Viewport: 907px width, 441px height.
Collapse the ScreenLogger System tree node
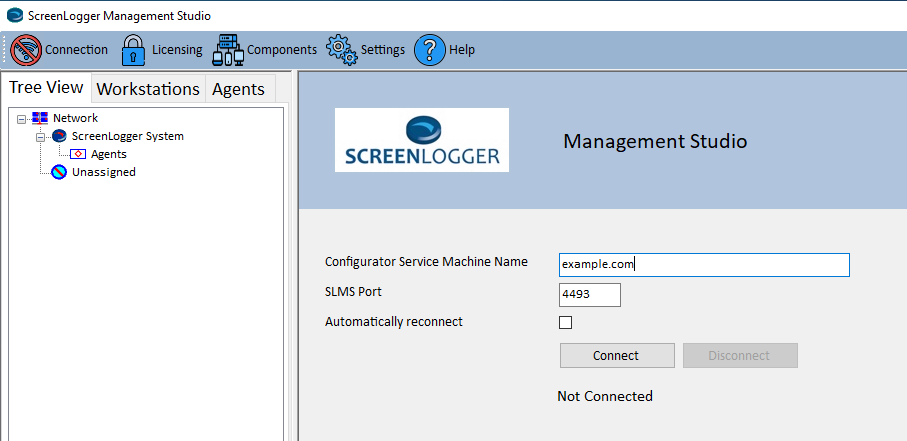[x=41, y=136]
